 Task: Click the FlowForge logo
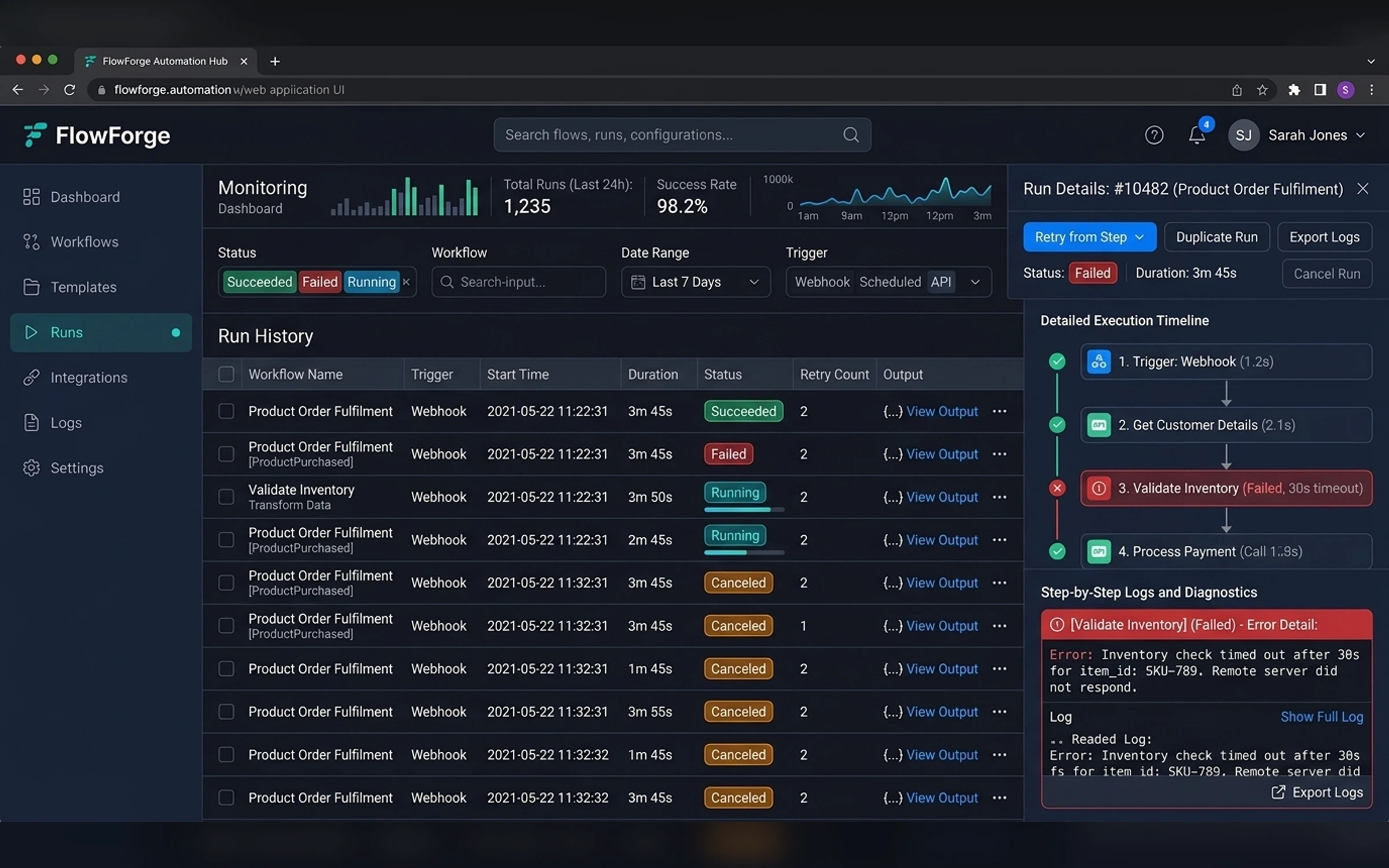pyautogui.click(x=97, y=135)
